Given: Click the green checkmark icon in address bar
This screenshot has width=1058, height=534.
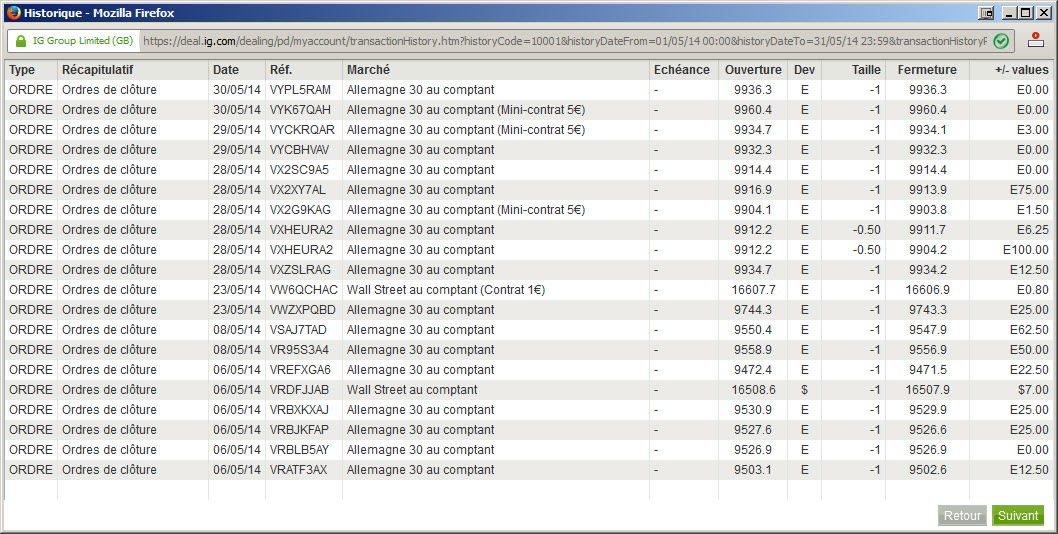Looking at the screenshot, I should (x=1001, y=41).
